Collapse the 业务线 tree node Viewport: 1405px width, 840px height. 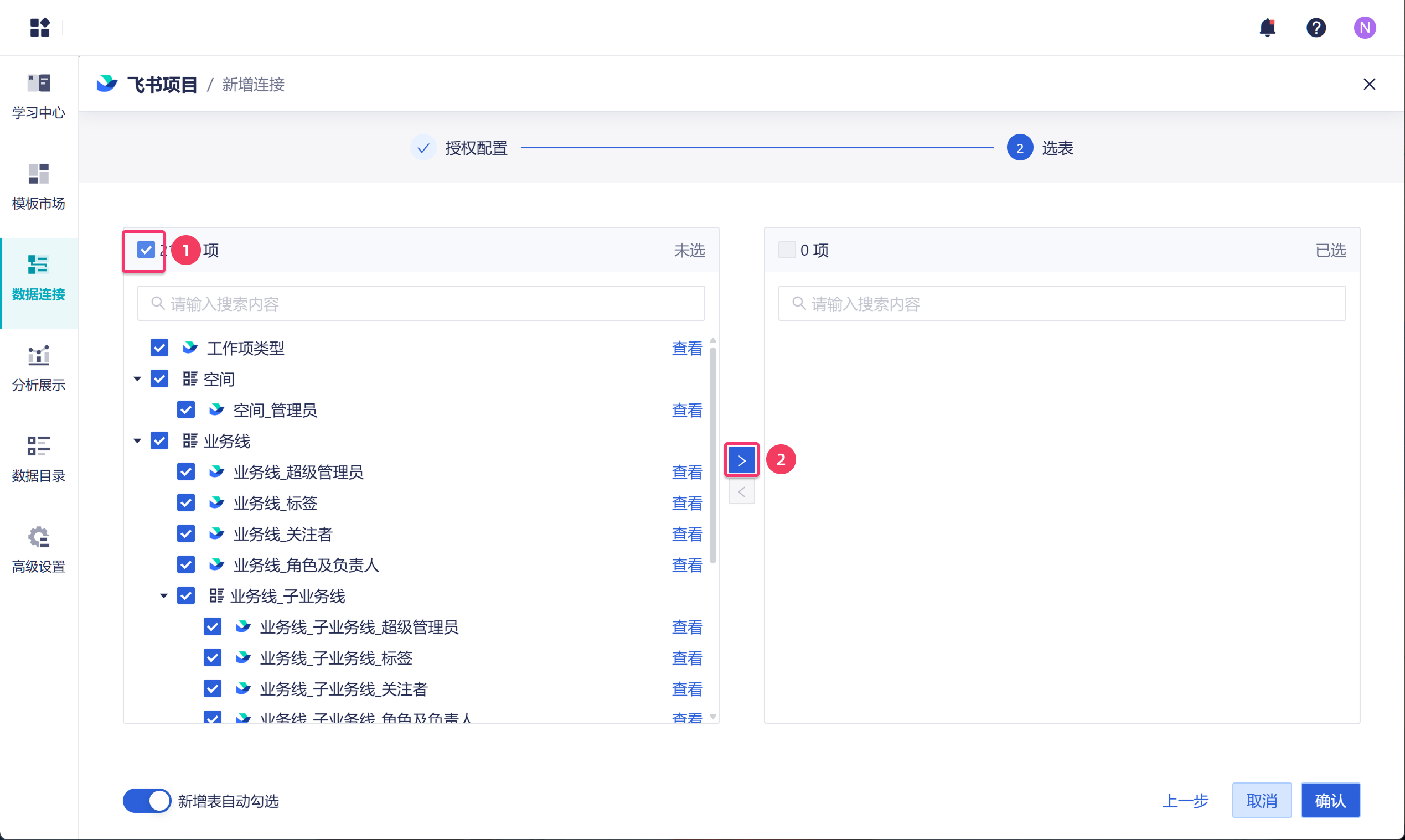(137, 441)
